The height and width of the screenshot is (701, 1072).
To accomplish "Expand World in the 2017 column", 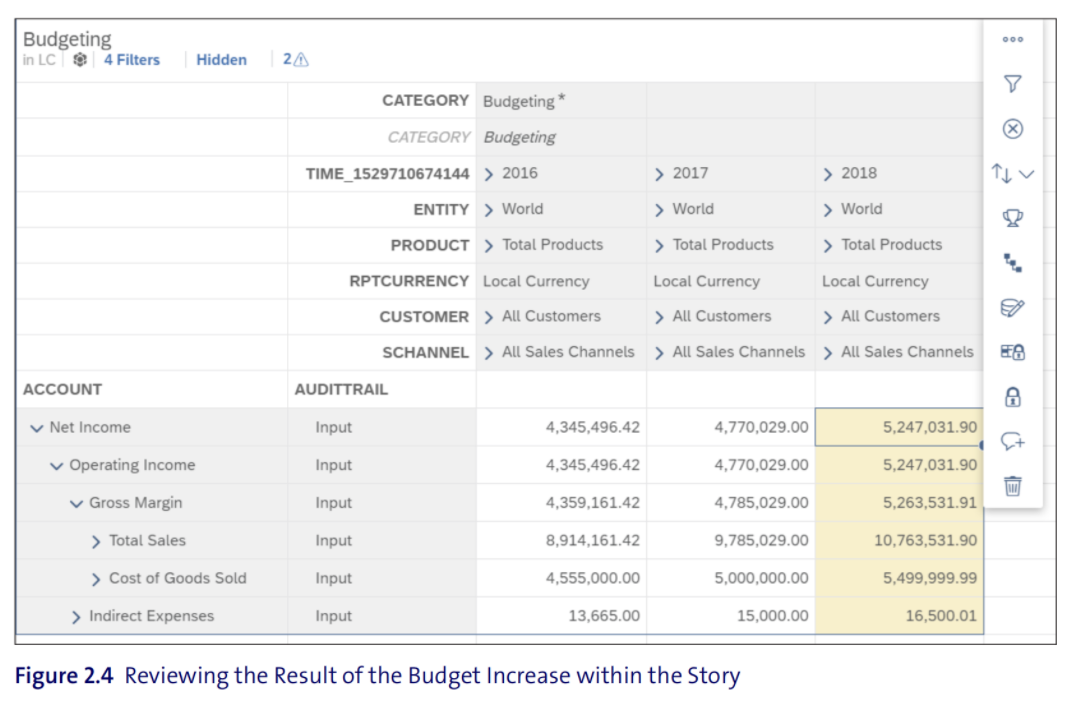I will coord(659,210).
